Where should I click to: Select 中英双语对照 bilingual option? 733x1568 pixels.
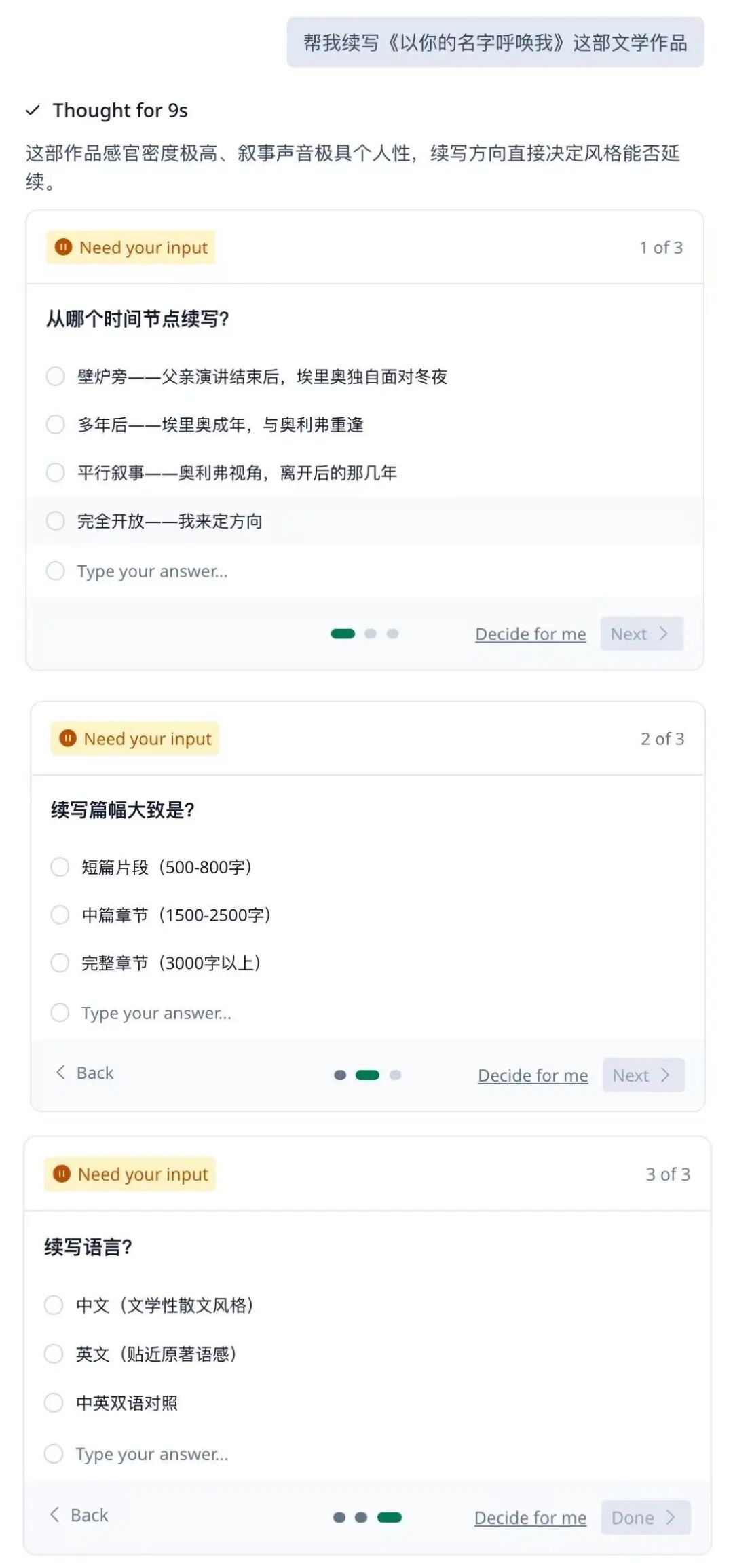54,1403
